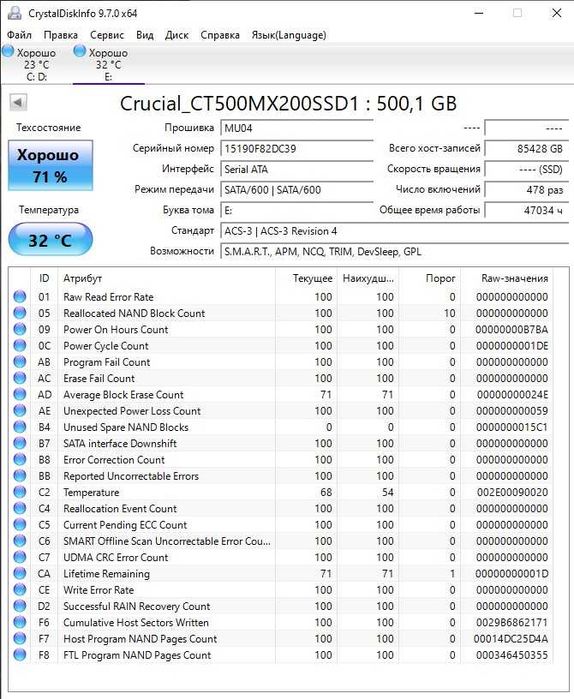Click status orb for Unused Spare NAND Blocks
This screenshot has width=574, height=699.
click(x=20, y=427)
